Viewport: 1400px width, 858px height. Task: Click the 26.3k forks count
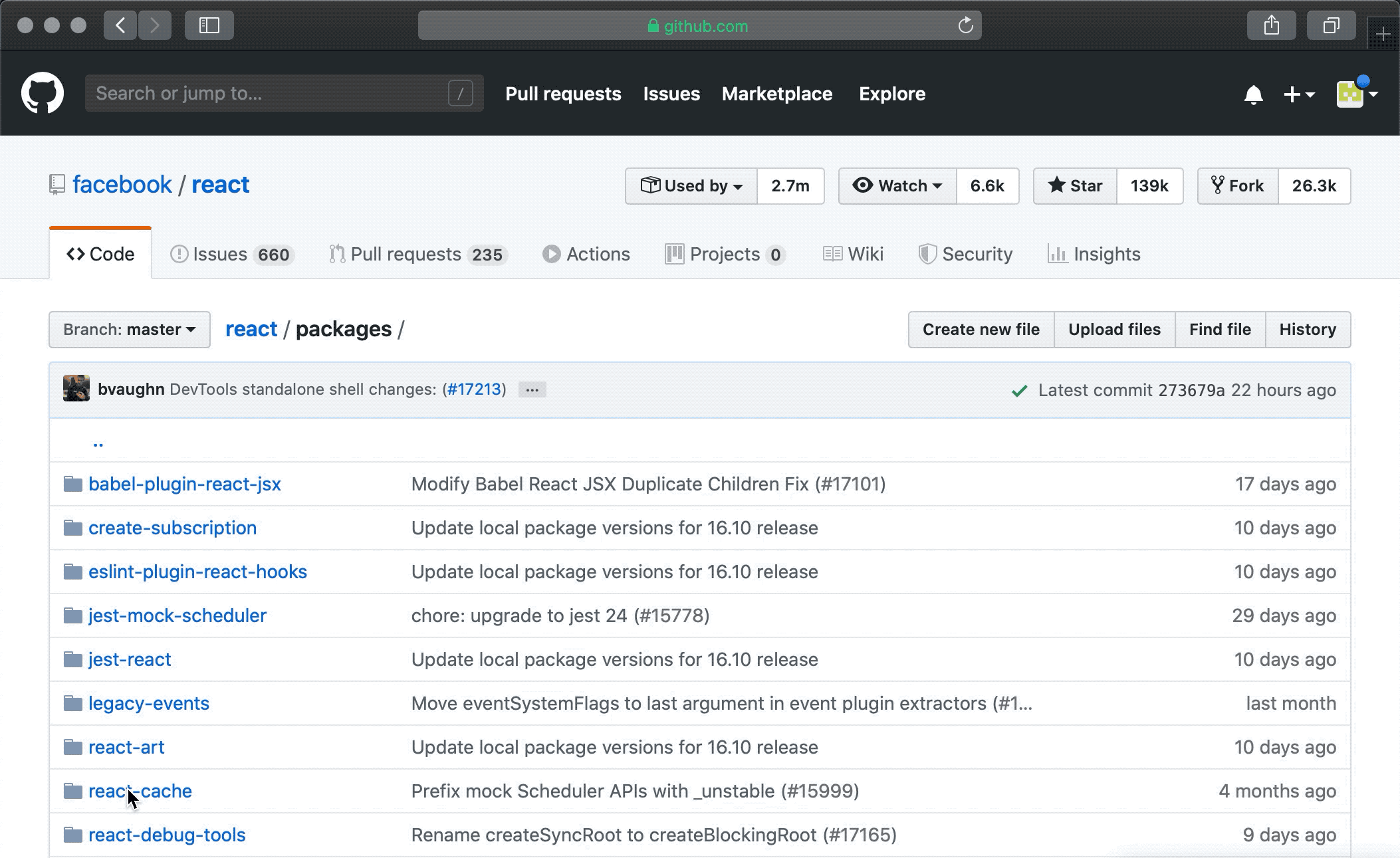[x=1314, y=186]
